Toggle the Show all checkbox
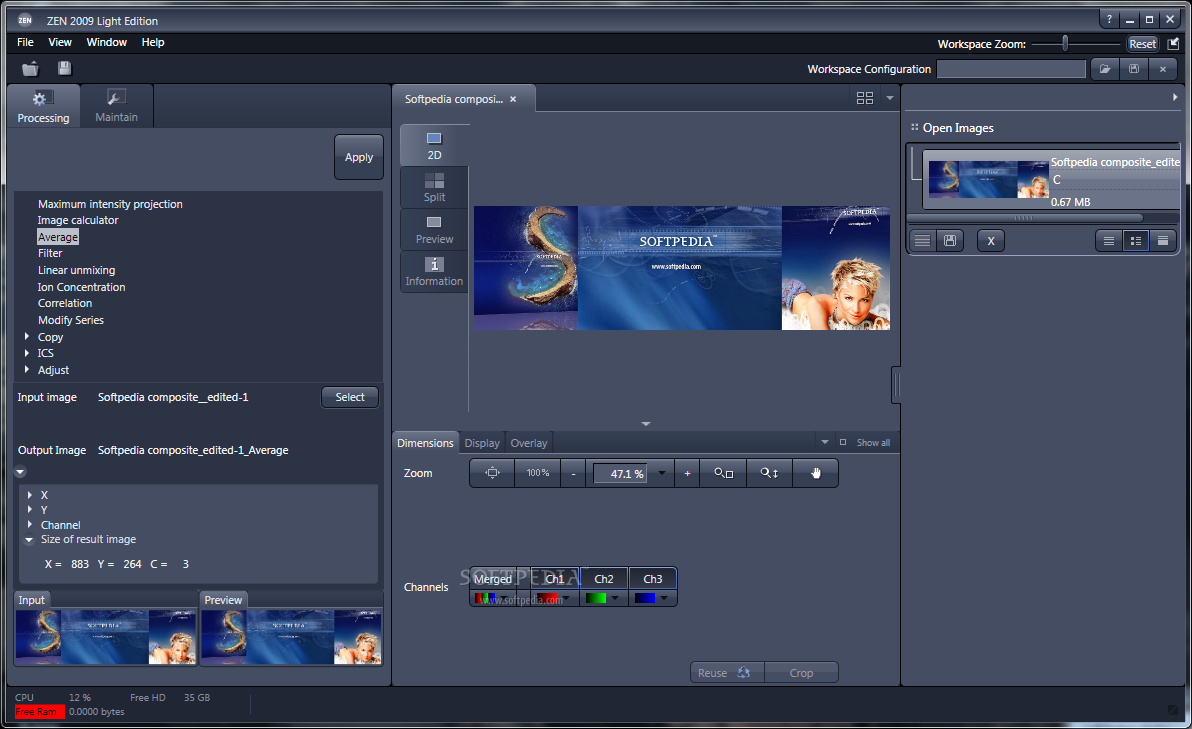The height and width of the screenshot is (729, 1192). coord(842,442)
